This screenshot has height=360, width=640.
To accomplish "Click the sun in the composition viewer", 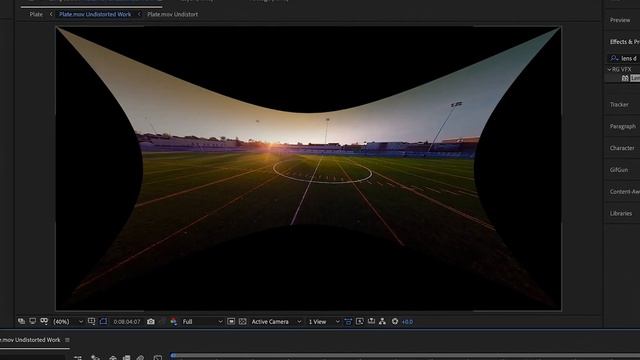I will point(269,146).
